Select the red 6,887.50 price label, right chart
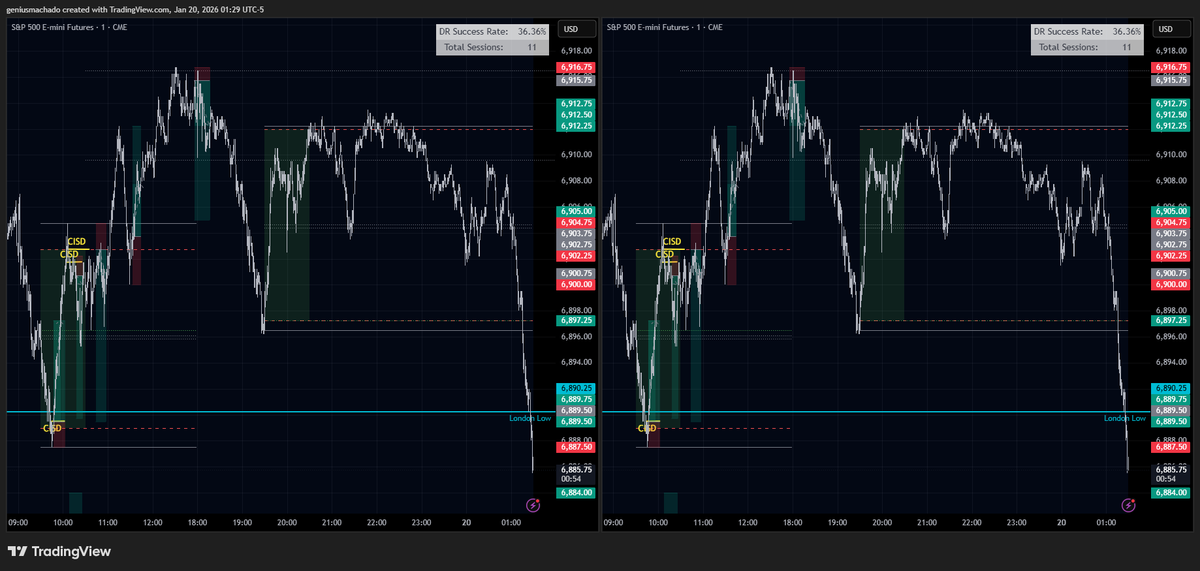 tap(1171, 447)
